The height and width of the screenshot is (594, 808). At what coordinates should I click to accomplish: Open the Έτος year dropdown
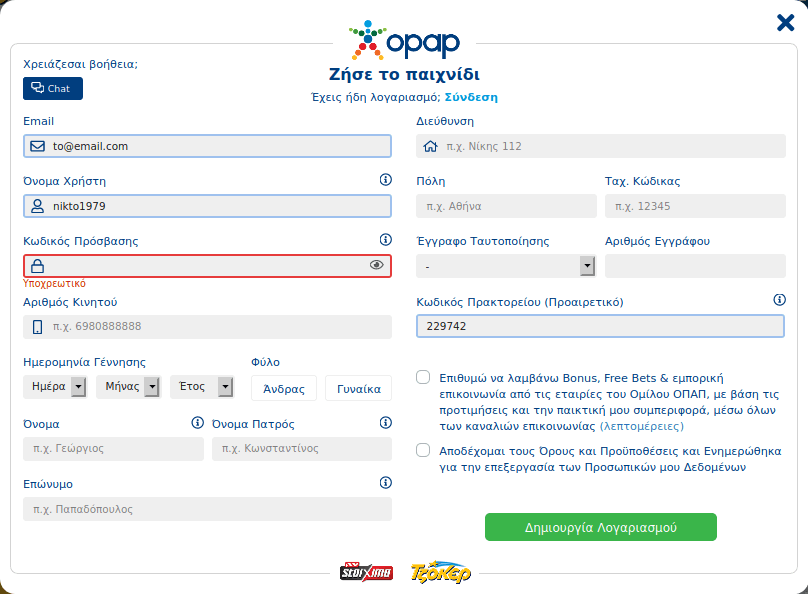[203, 386]
